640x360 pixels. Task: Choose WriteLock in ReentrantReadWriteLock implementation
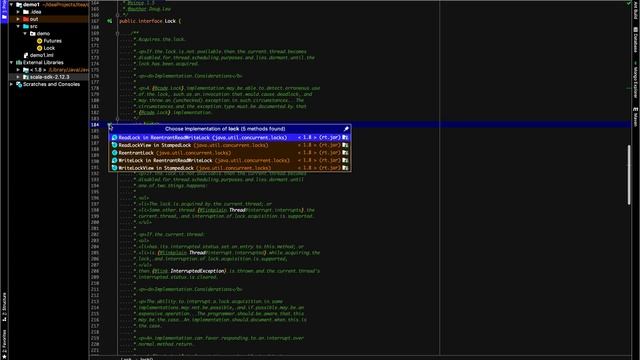click(x=230, y=160)
